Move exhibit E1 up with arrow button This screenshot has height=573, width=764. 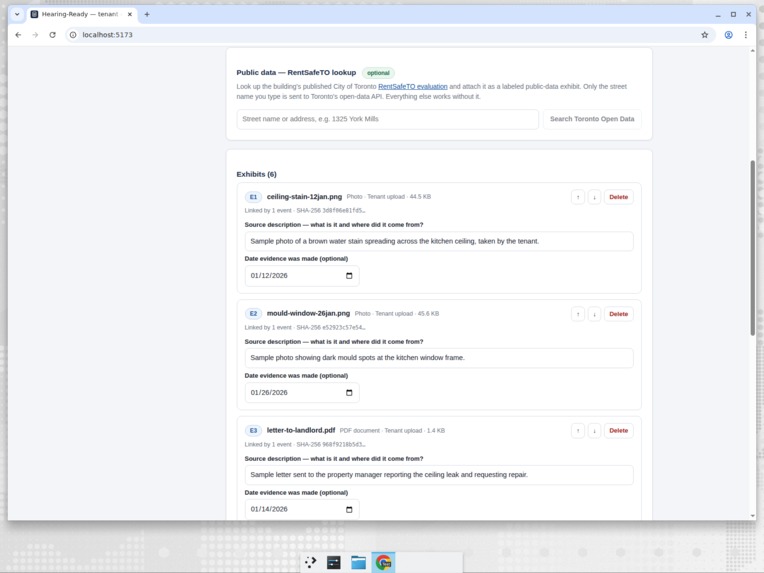coord(578,197)
